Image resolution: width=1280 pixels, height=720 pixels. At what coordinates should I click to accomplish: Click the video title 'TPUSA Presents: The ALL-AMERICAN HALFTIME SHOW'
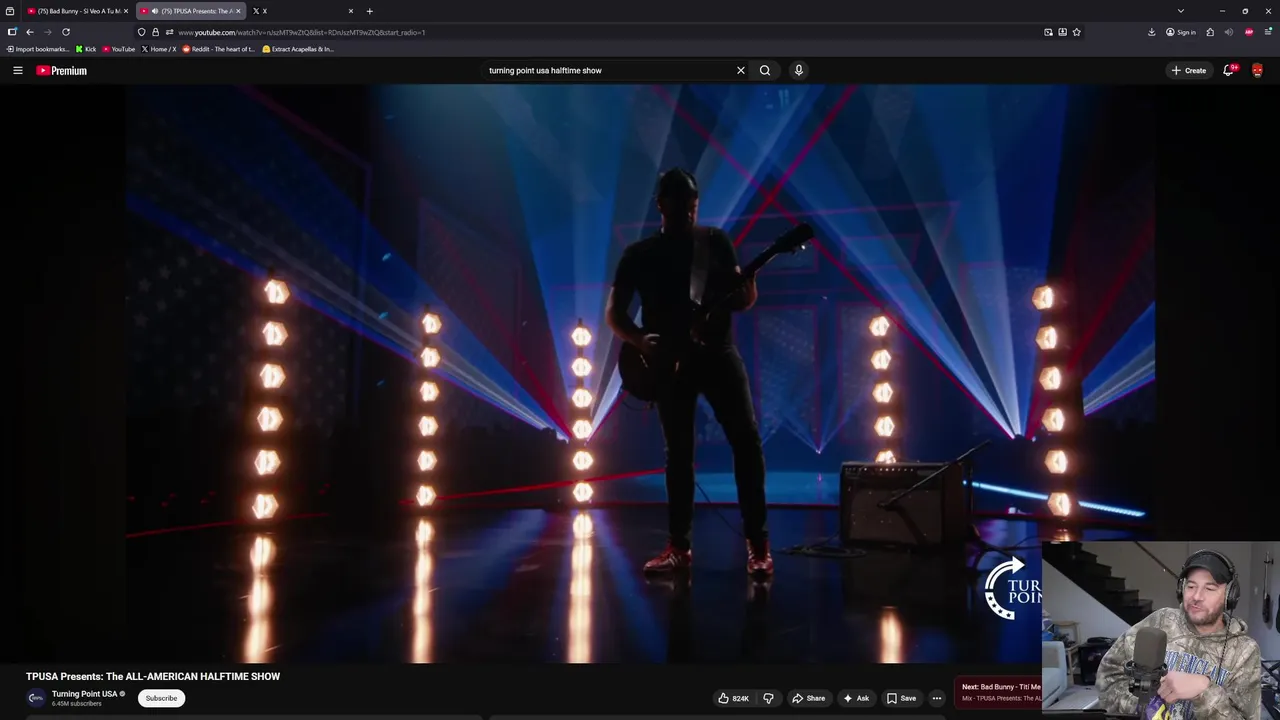pyautogui.click(x=153, y=676)
